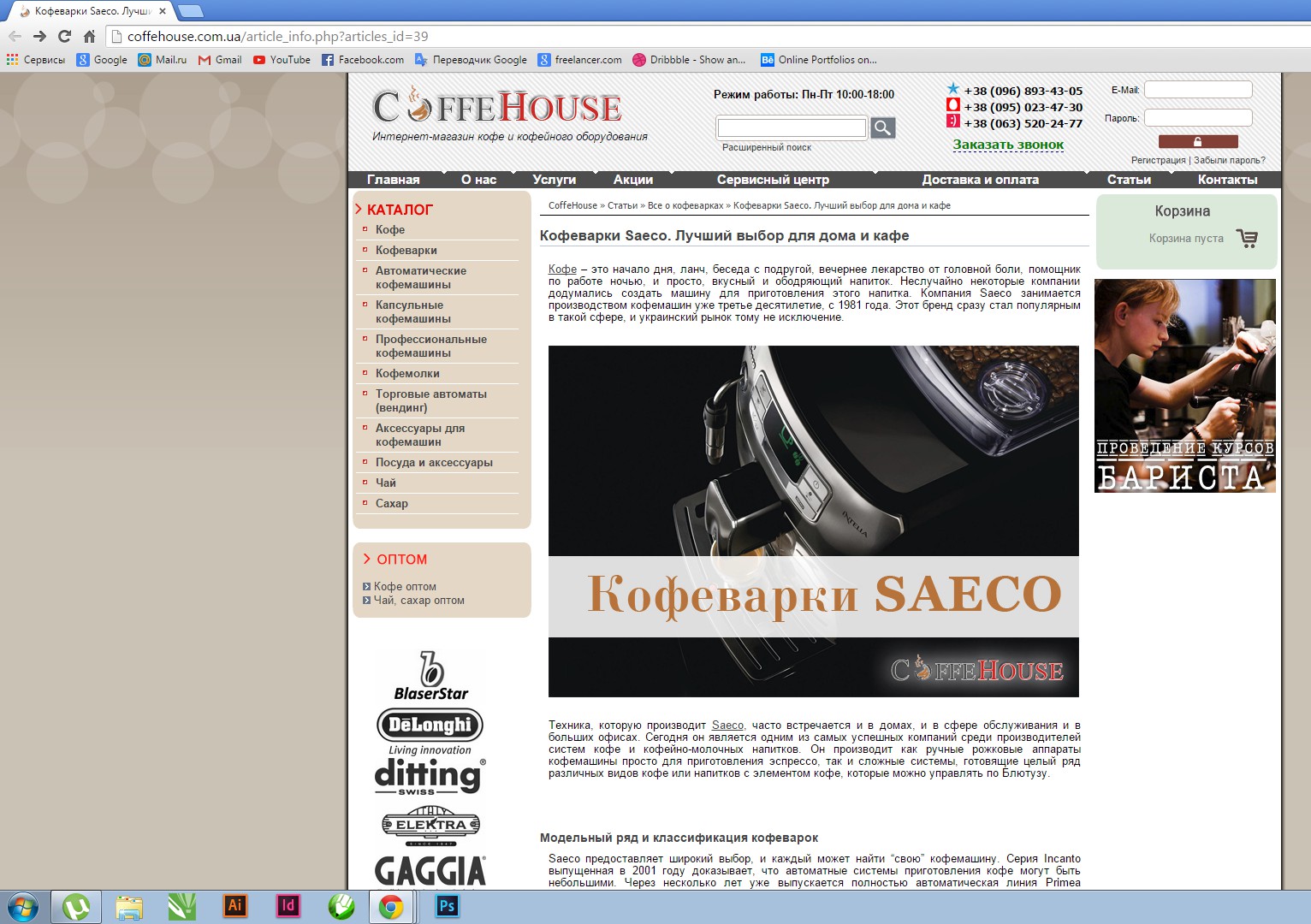Click the shopping cart icon
Viewport: 1311px width, 924px height.
[1247, 239]
